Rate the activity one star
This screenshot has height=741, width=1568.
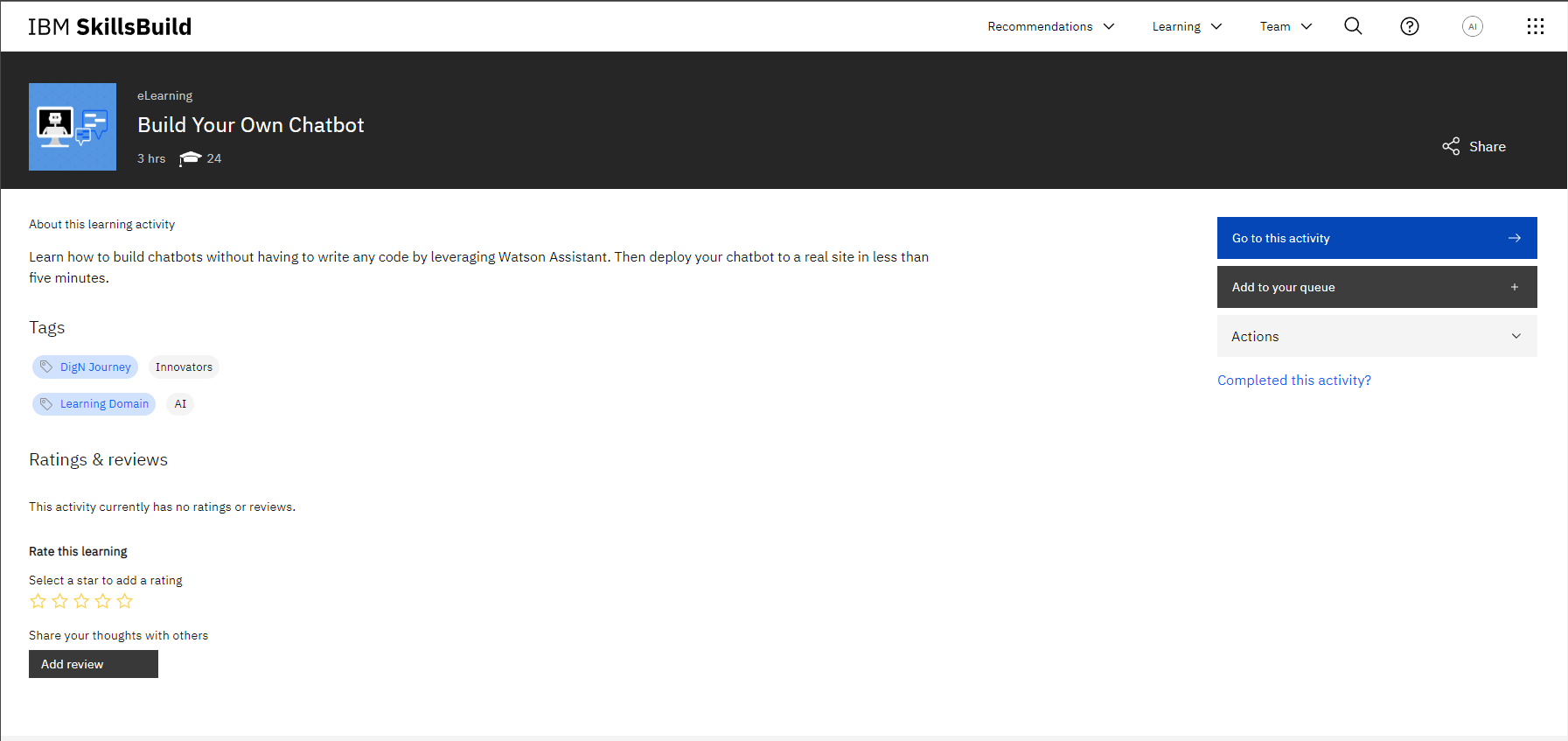38,601
